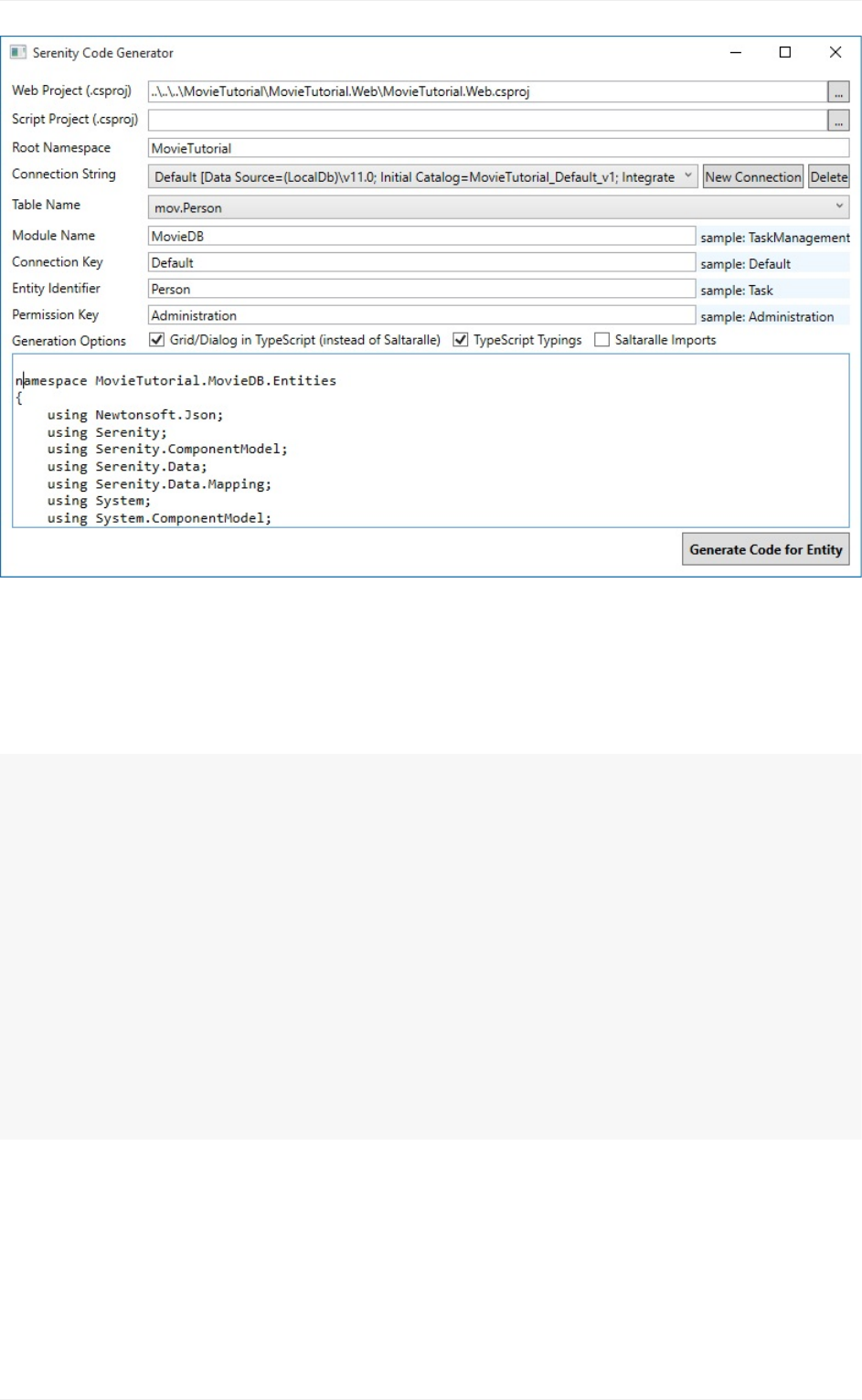Click the New Connection button
Viewport: 862px width, 1400px height.
(753, 177)
